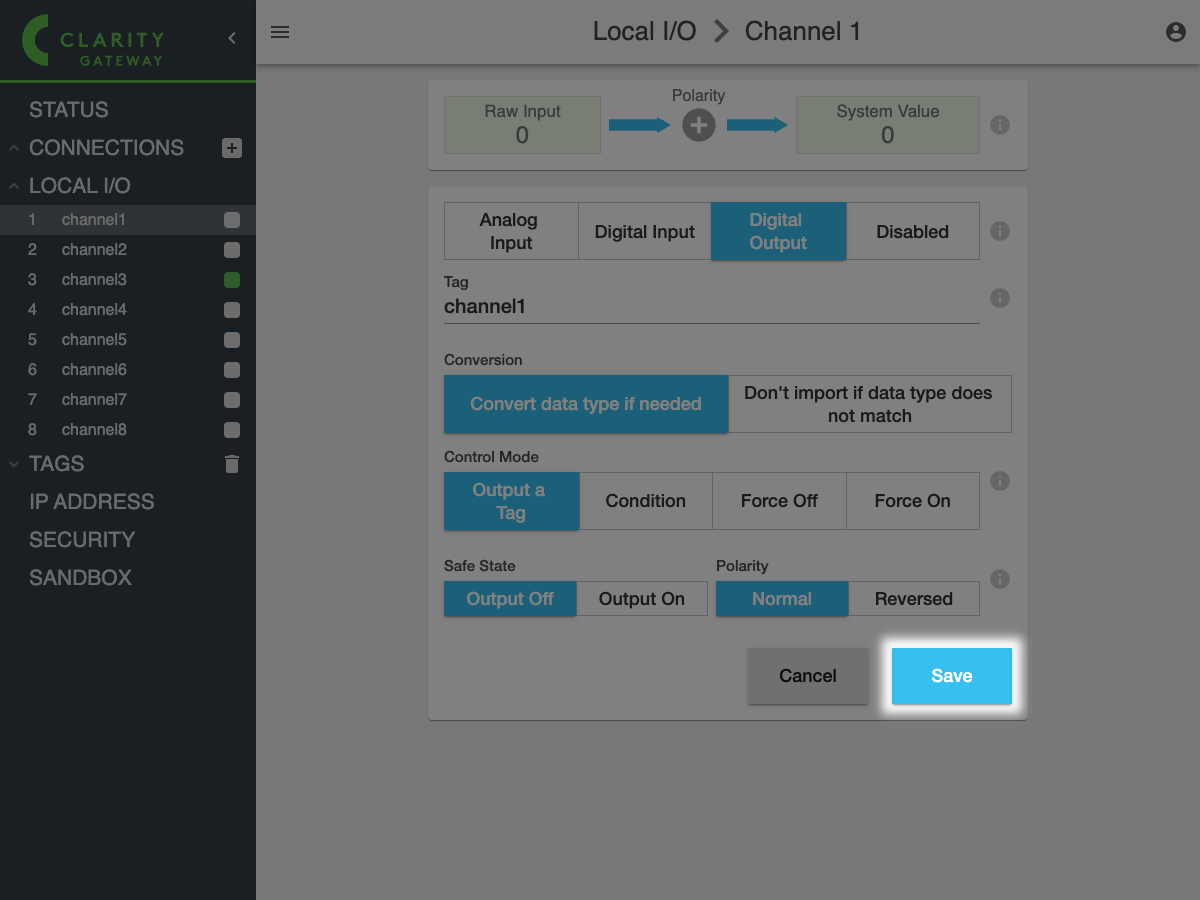Viewport: 1200px width, 900px height.
Task: Click the trash icon beside TAGS
Action: click(x=232, y=464)
